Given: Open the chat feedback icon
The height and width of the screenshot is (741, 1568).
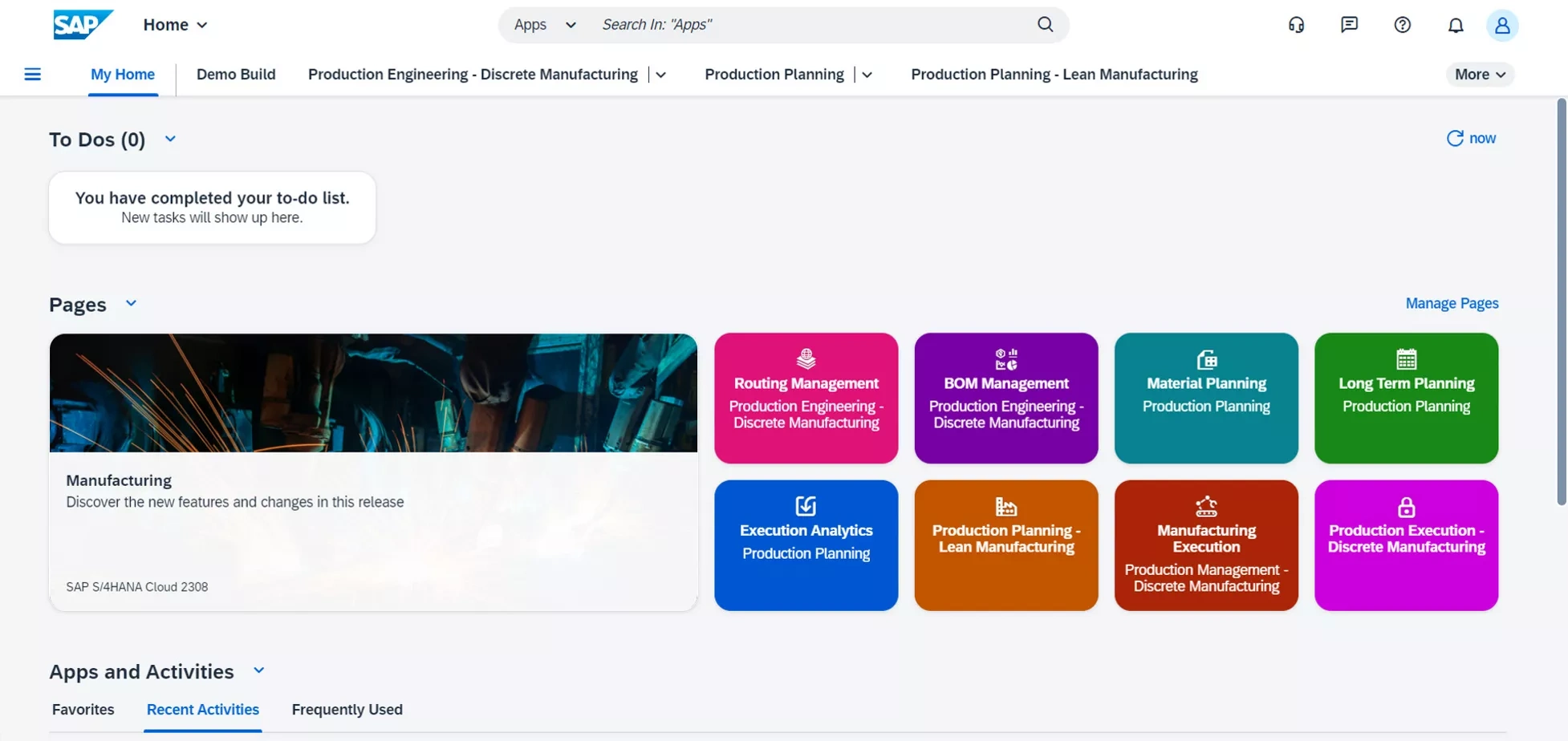Looking at the screenshot, I should 1349,25.
